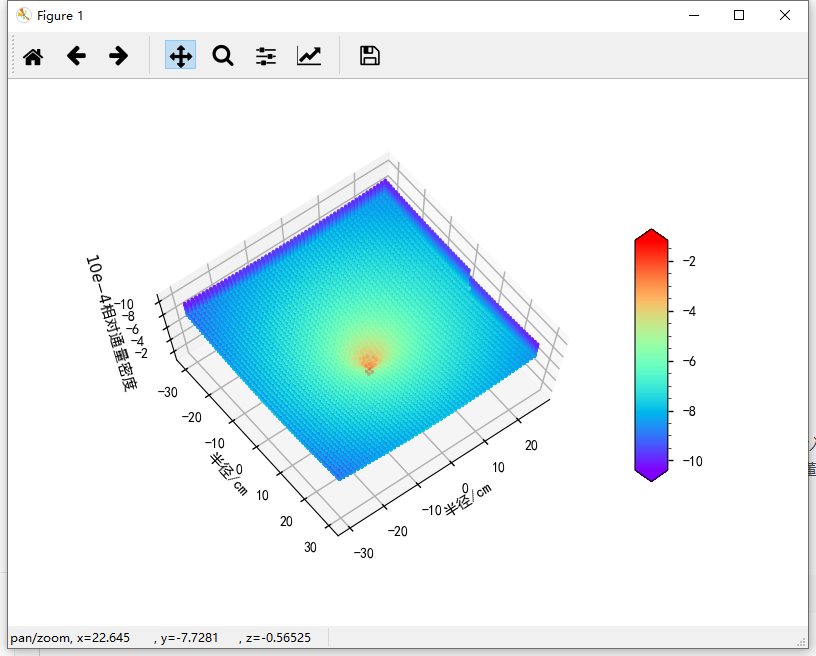Activate the zoom-to-rectangle magnifier tool

pyautogui.click(x=223, y=55)
